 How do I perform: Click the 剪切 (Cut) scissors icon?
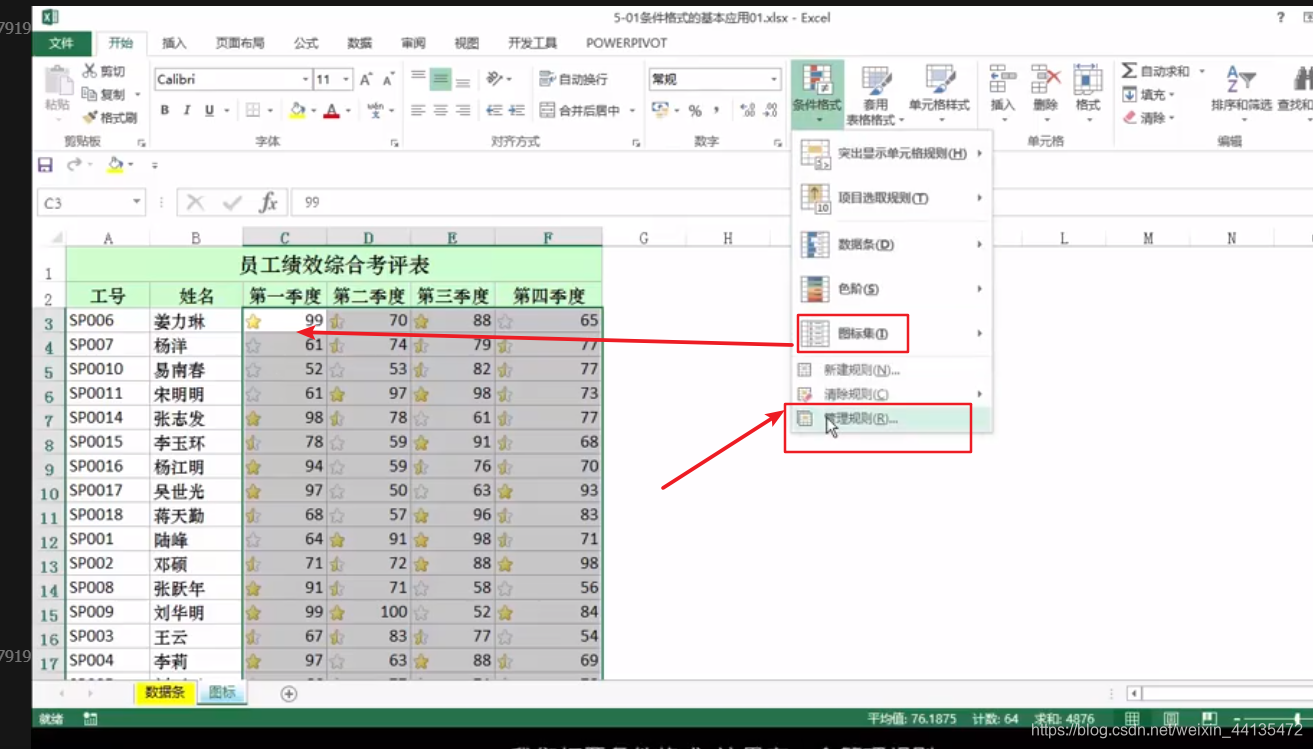pyautogui.click(x=88, y=69)
